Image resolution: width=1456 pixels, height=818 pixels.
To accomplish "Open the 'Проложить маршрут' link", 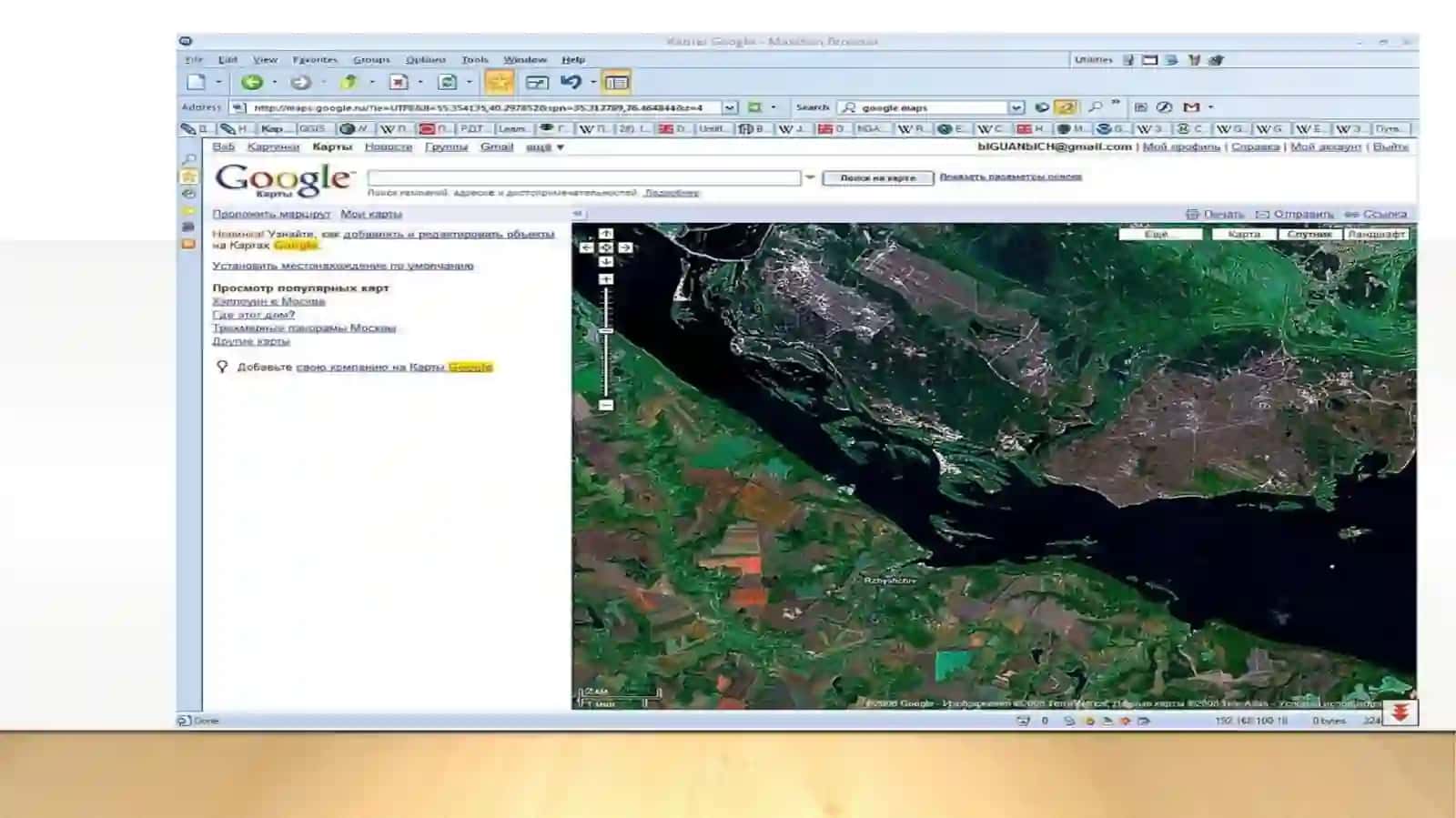I will click(x=271, y=214).
